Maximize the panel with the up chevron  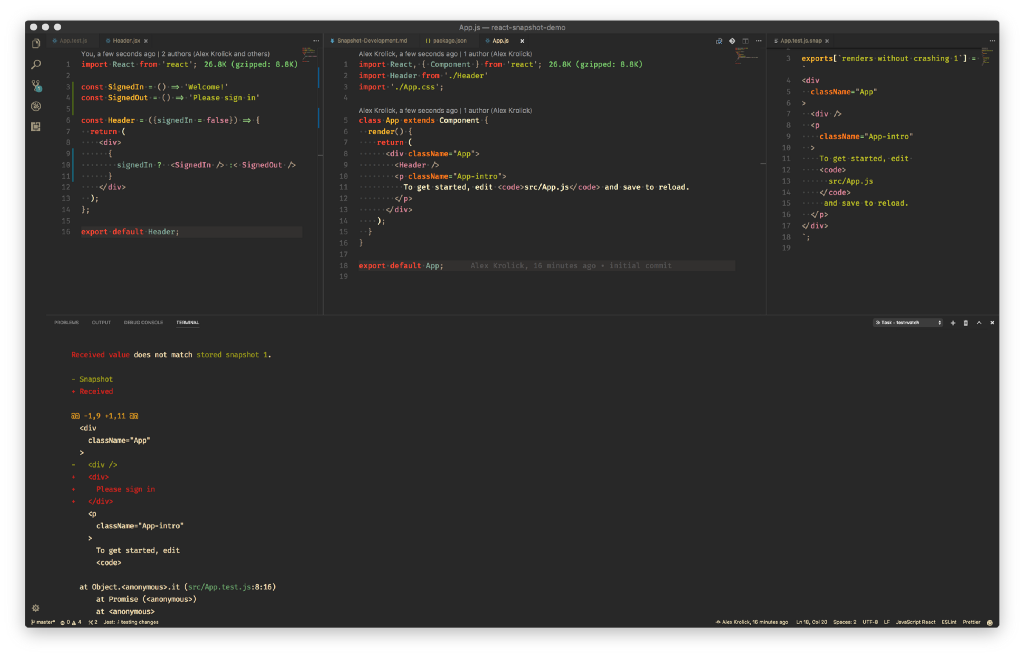click(x=978, y=323)
